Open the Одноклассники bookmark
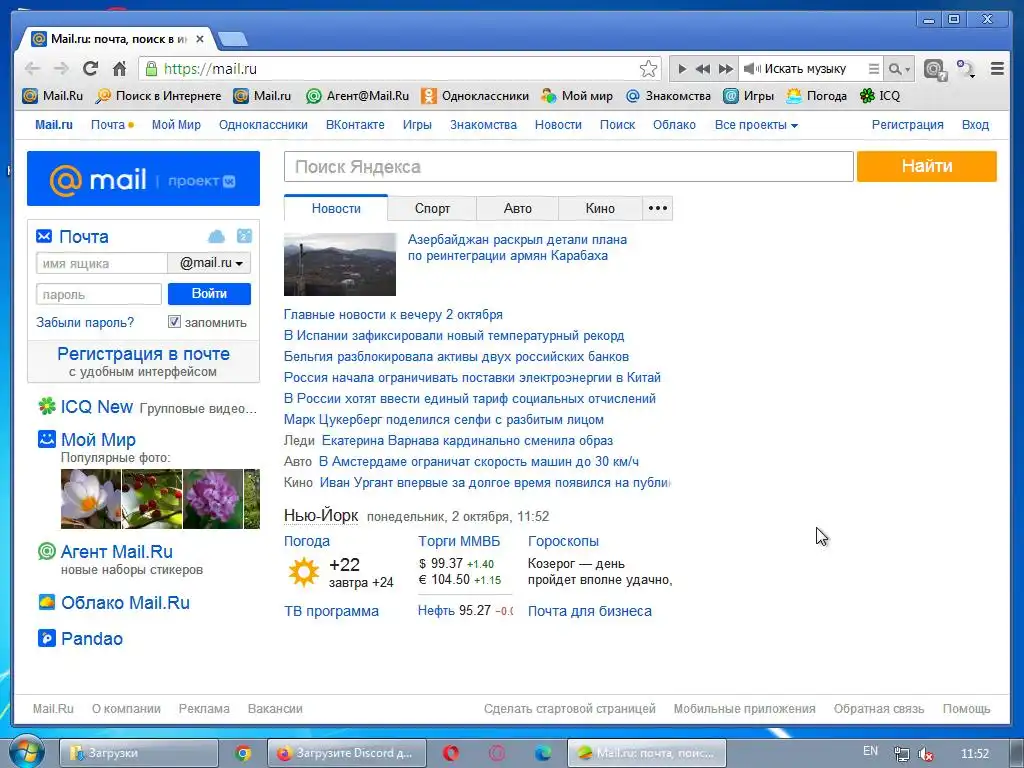The height and width of the screenshot is (768, 1024). pyautogui.click(x=475, y=96)
